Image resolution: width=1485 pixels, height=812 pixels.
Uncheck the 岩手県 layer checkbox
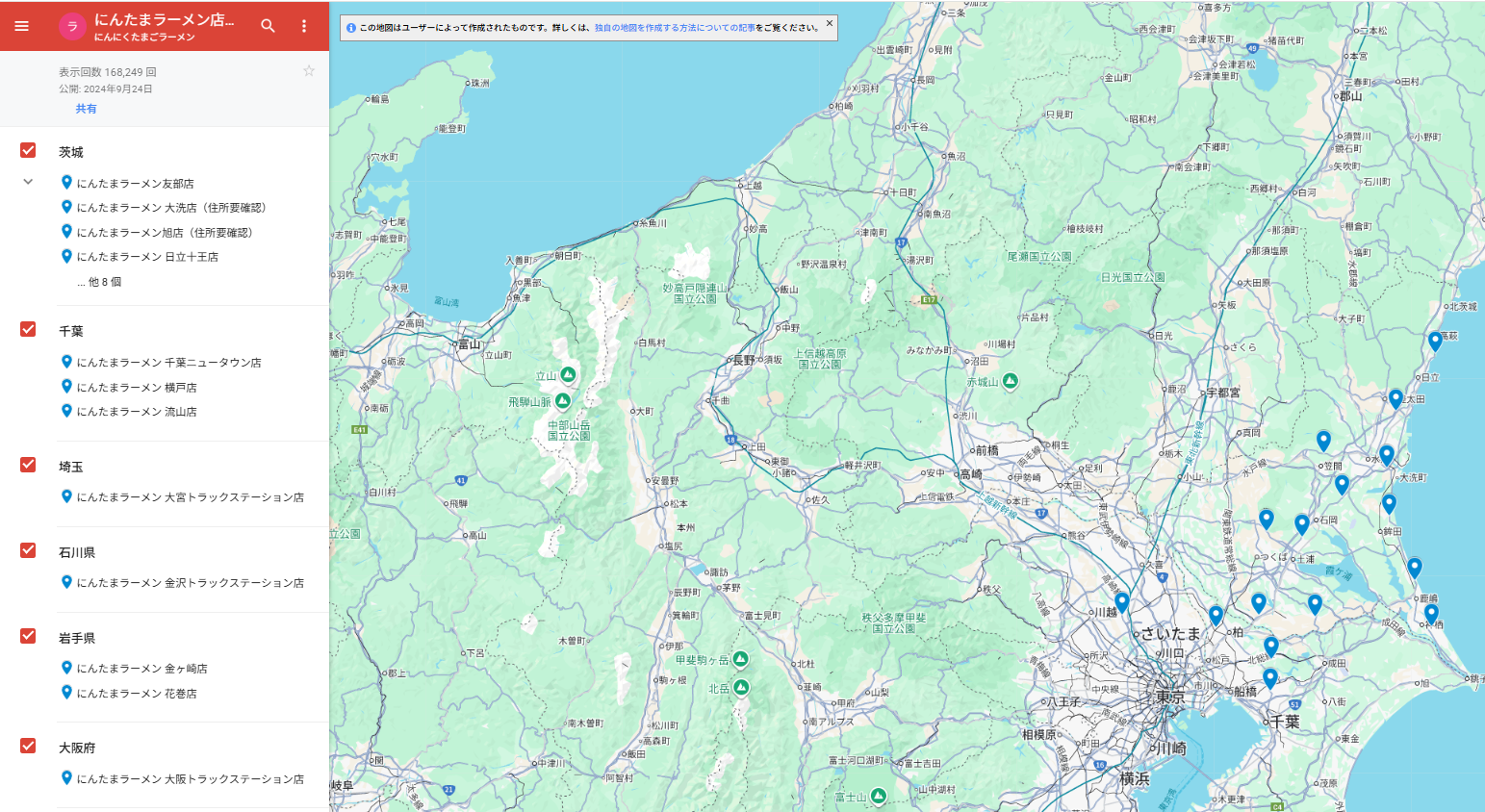point(28,636)
